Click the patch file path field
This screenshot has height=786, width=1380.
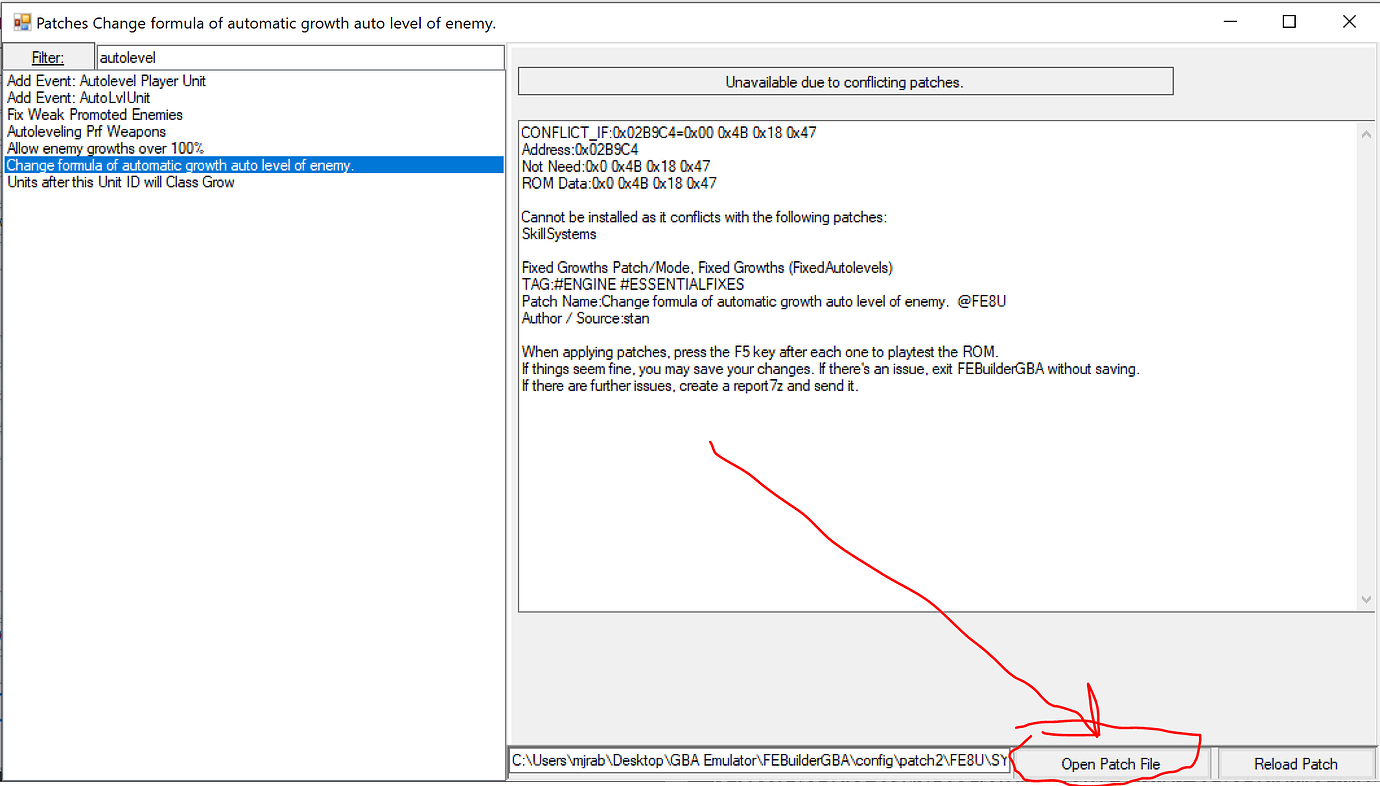(x=758, y=762)
